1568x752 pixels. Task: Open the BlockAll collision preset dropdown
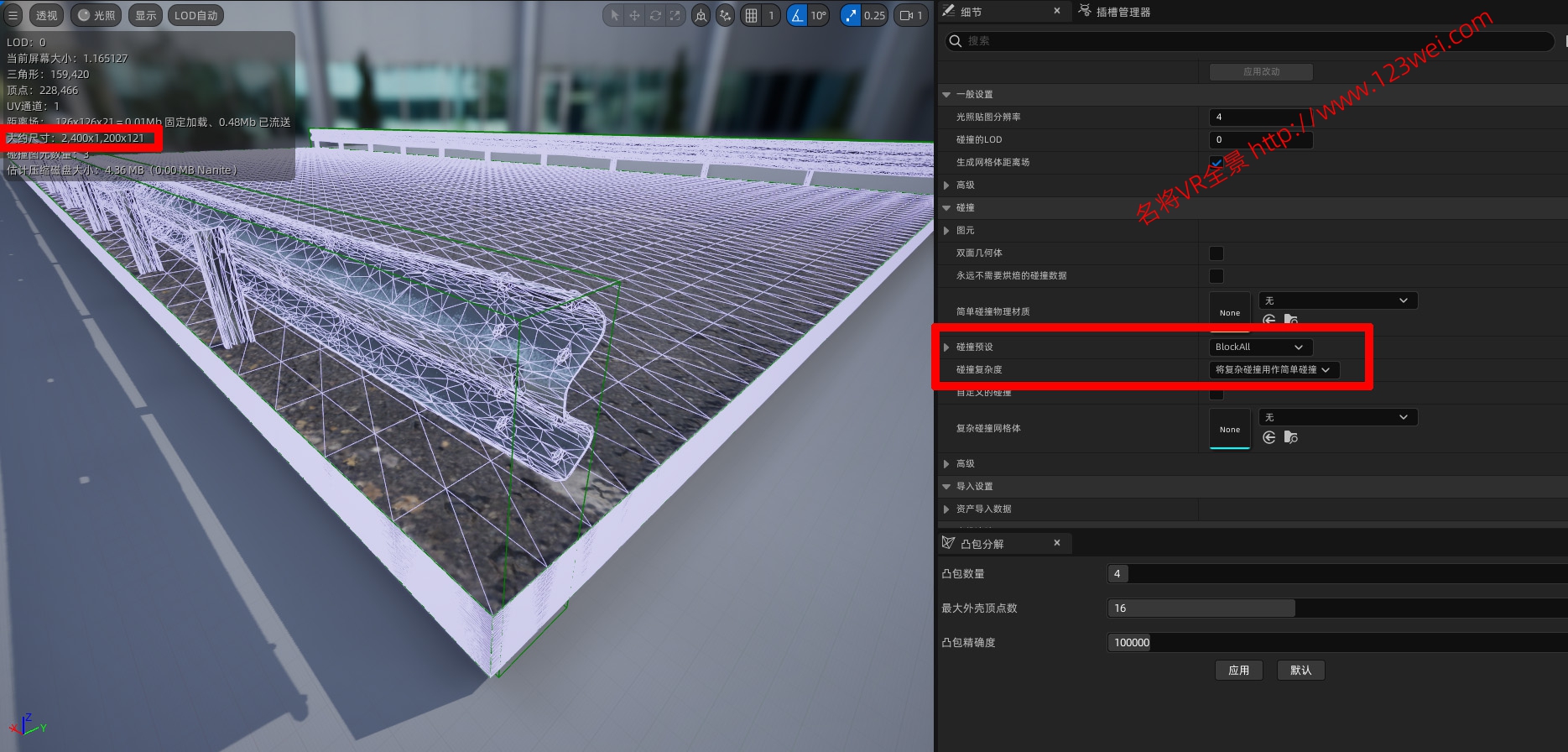[1259, 347]
